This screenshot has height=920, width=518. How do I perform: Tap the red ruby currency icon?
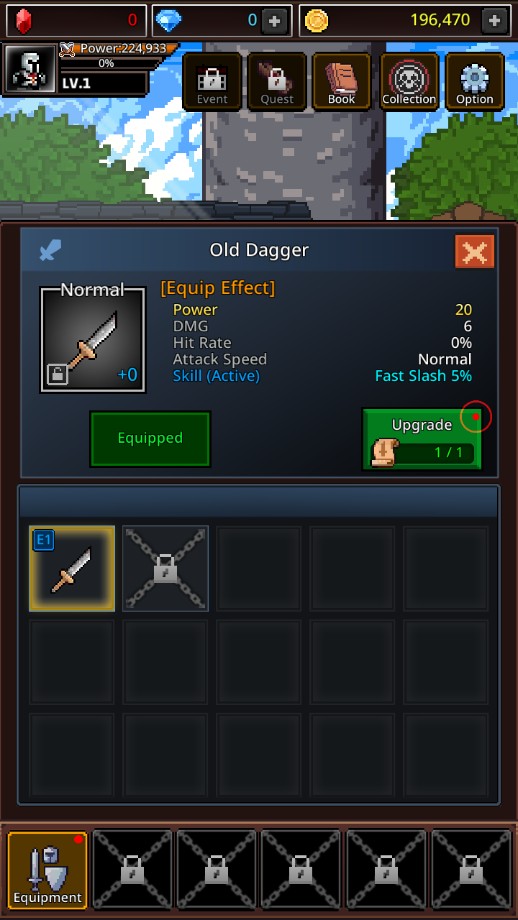click(23, 21)
